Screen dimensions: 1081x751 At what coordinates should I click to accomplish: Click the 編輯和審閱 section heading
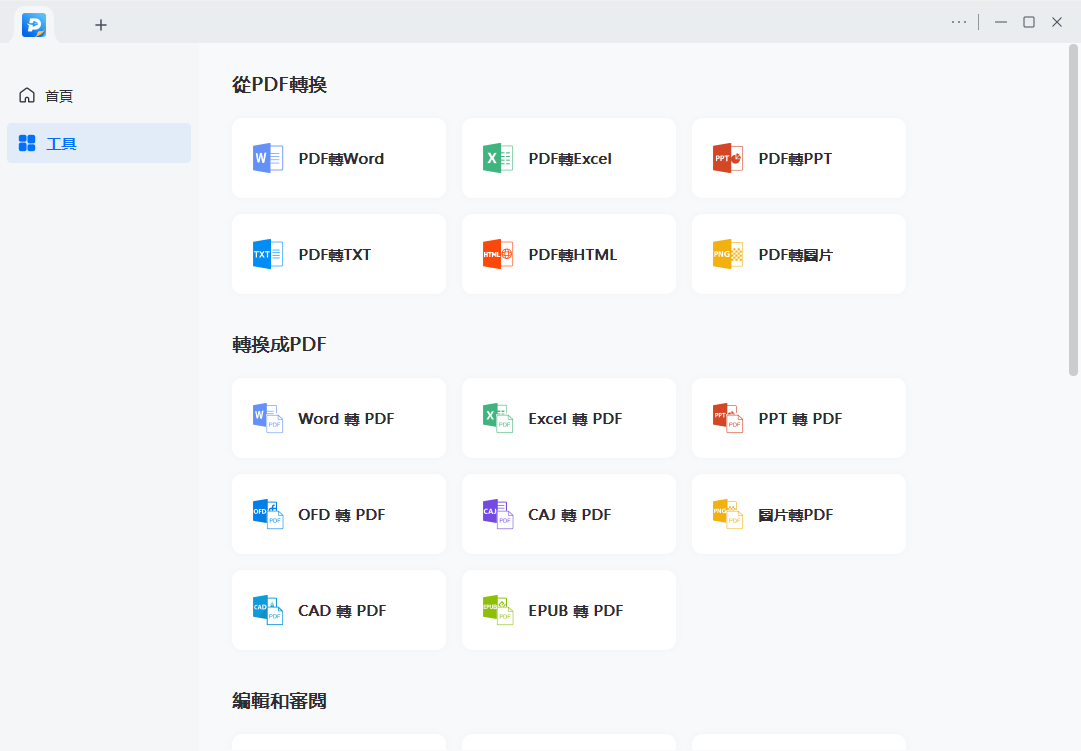[279, 701]
